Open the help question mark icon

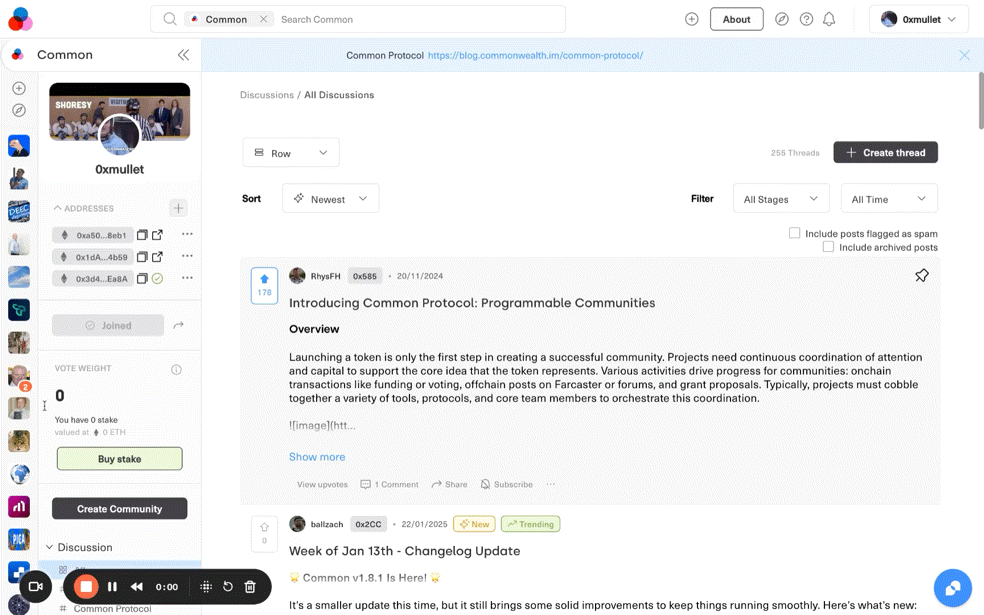tap(806, 19)
